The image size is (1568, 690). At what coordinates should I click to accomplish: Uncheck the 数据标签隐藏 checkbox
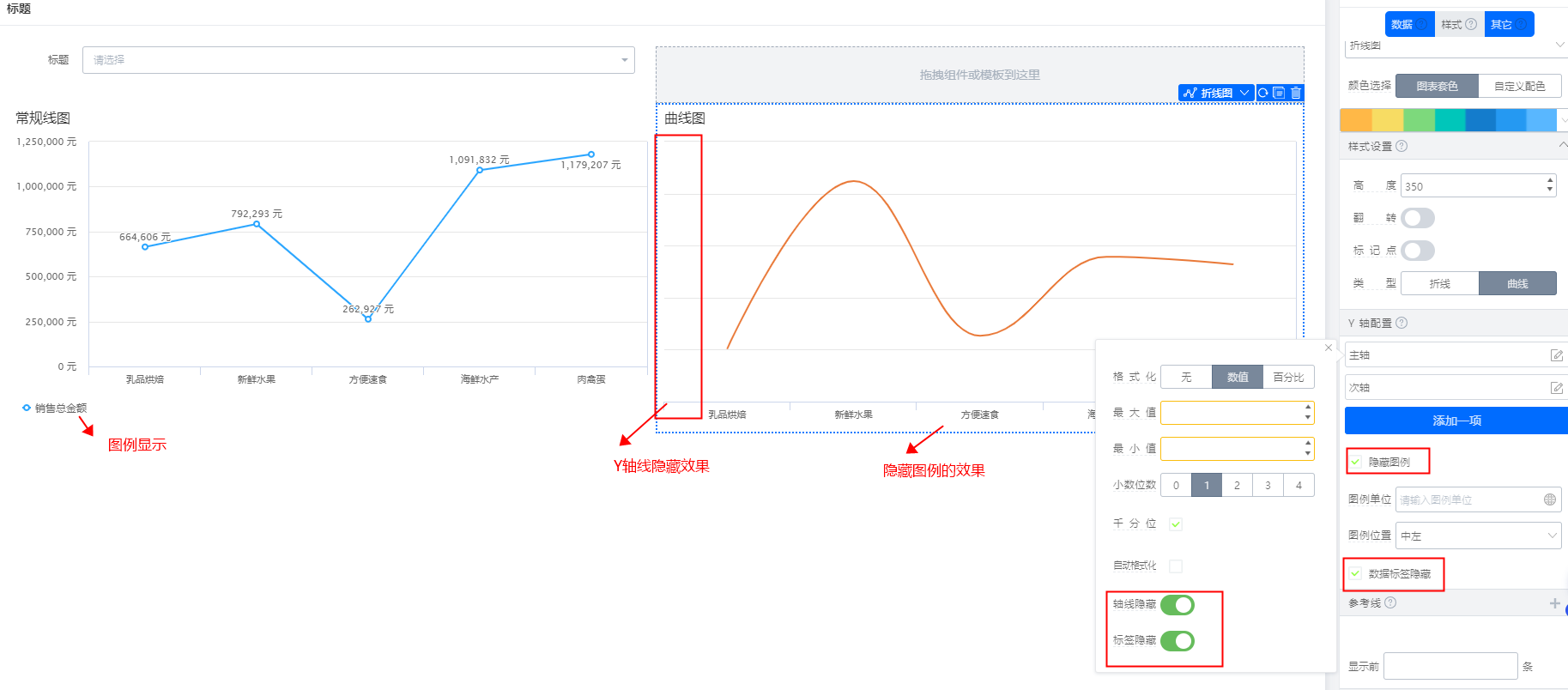[x=1355, y=573]
